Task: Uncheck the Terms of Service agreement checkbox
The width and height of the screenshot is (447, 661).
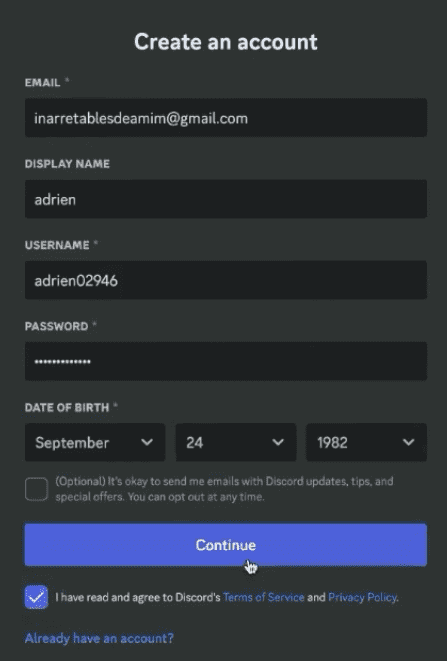Action: coord(36,597)
